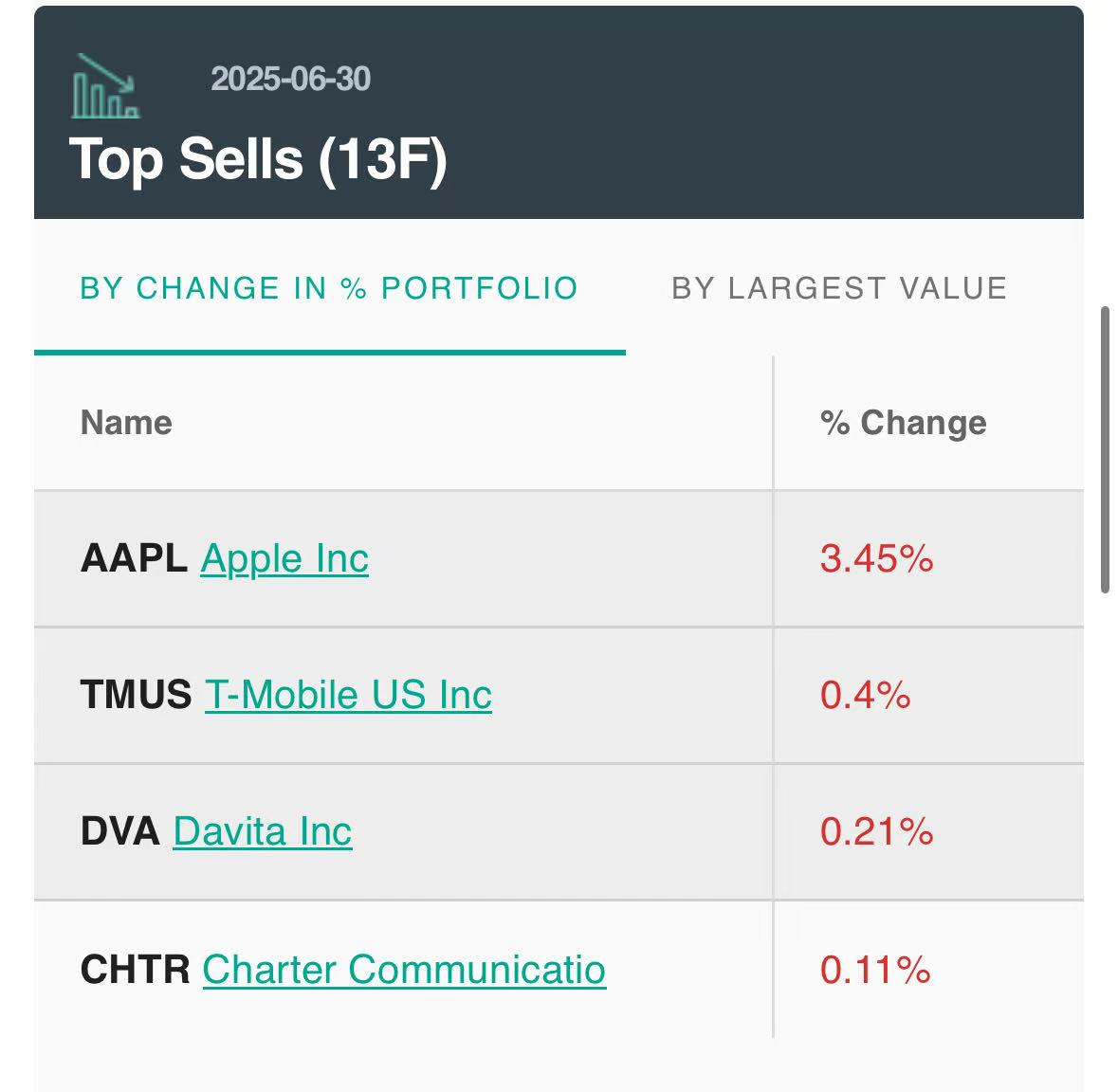Select the CHTR ticker symbol
The image size is (1118, 1092).
pos(136,970)
